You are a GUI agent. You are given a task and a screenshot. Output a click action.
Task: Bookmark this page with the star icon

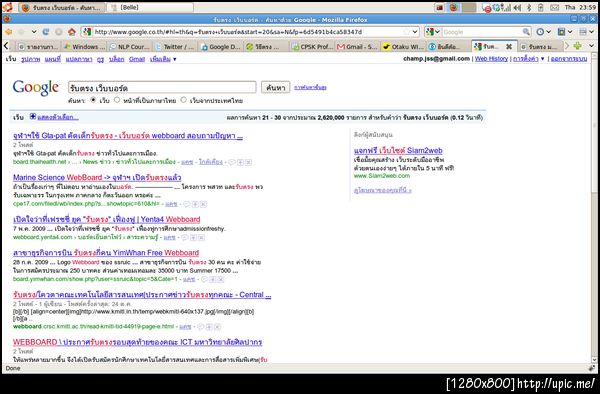click(406, 32)
